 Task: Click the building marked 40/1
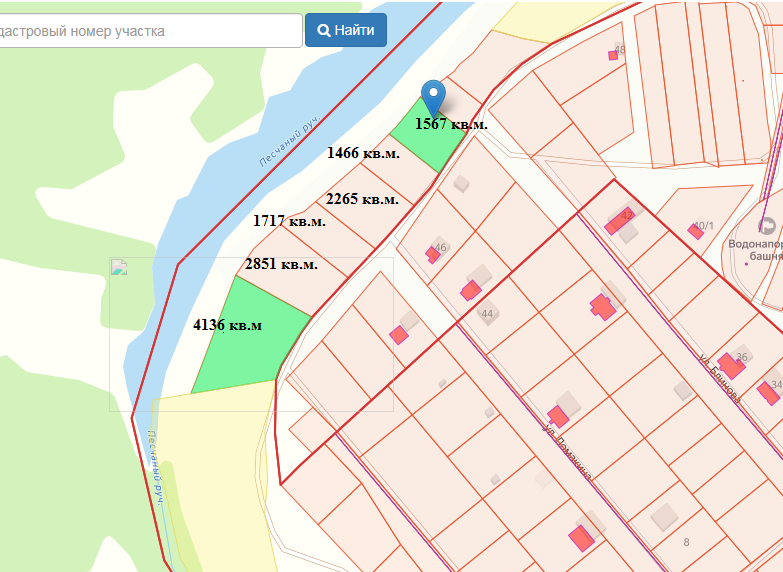[696, 231]
